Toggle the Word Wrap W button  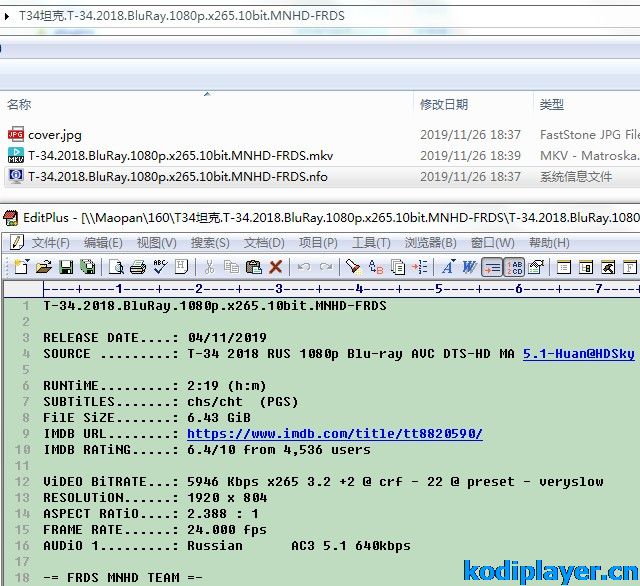(469, 267)
